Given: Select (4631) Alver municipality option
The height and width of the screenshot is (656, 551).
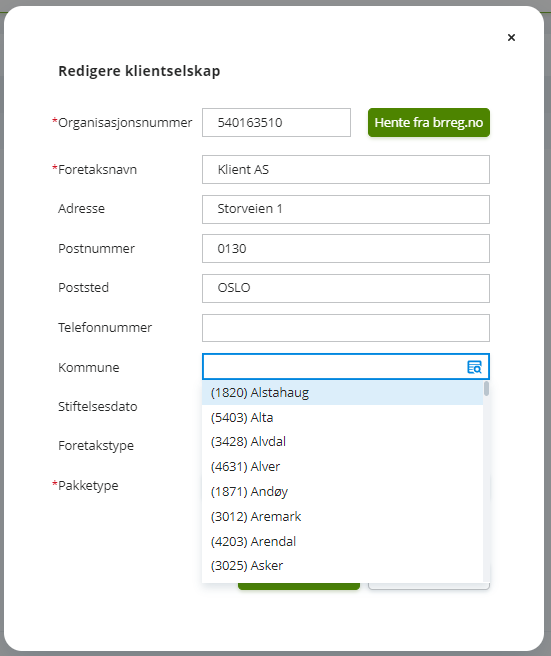Looking at the screenshot, I should click(x=342, y=466).
